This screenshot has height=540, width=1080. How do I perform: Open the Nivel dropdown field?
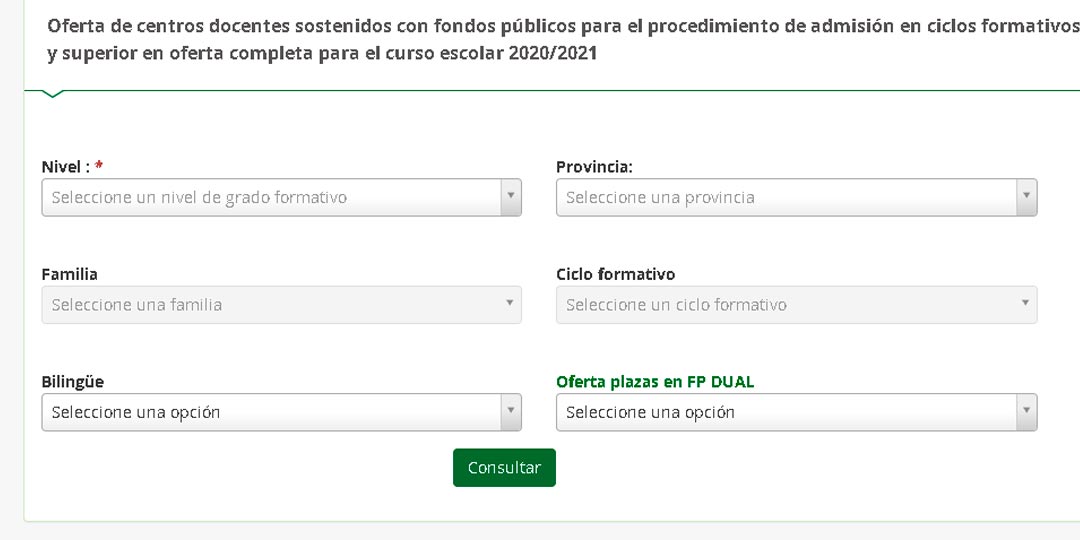(x=270, y=197)
